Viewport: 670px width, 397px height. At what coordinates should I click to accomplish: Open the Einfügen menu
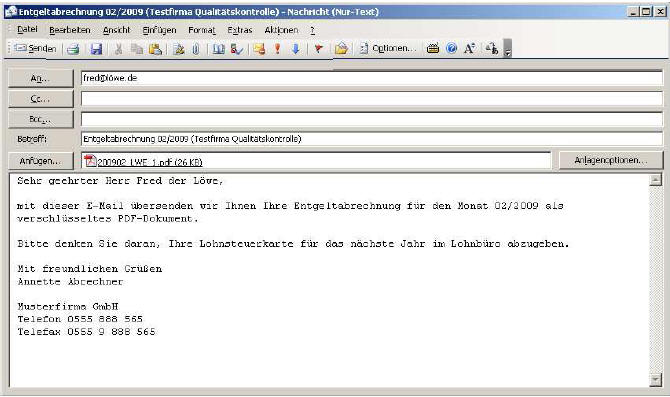point(159,30)
